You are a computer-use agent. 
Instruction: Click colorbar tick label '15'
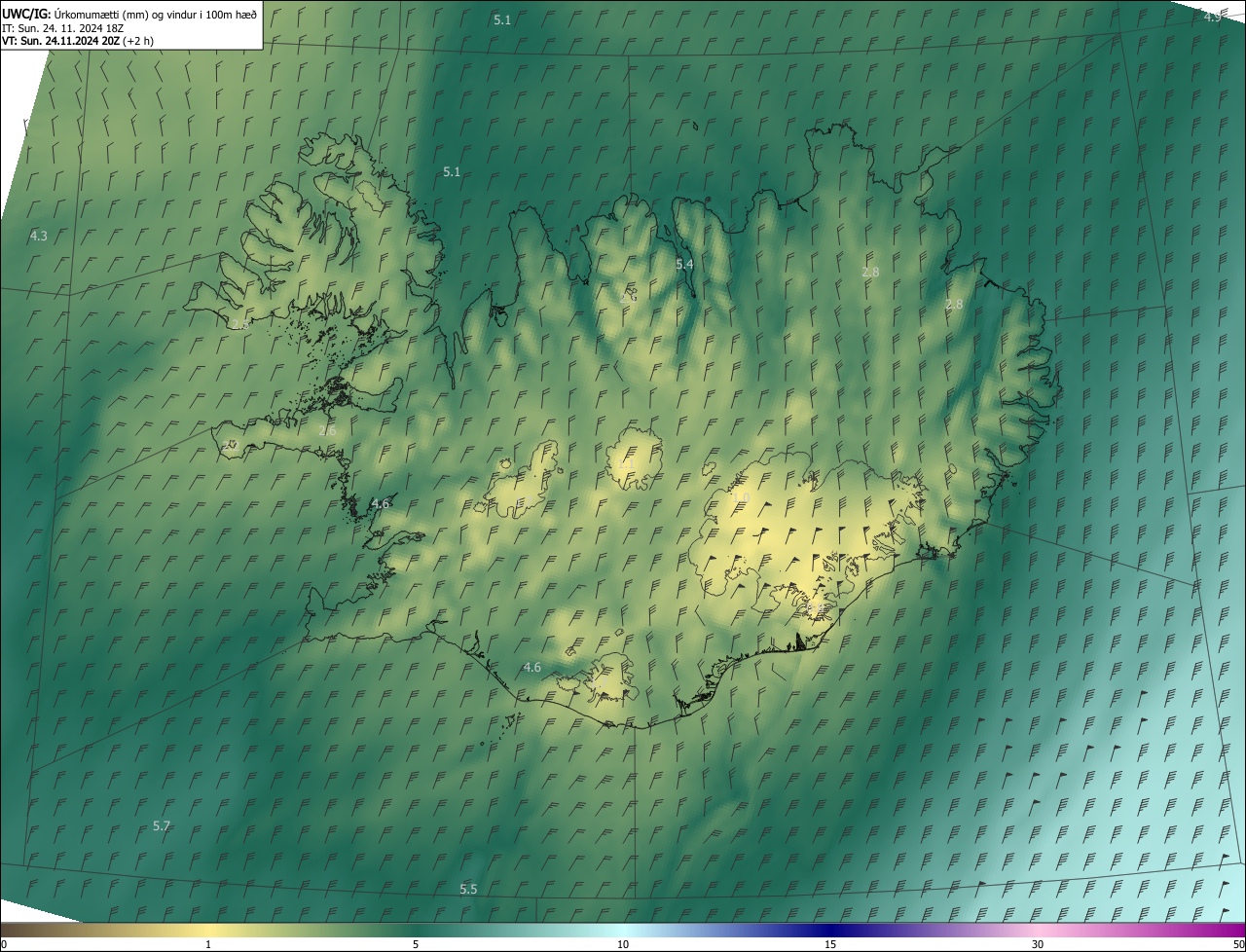[x=830, y=944]
